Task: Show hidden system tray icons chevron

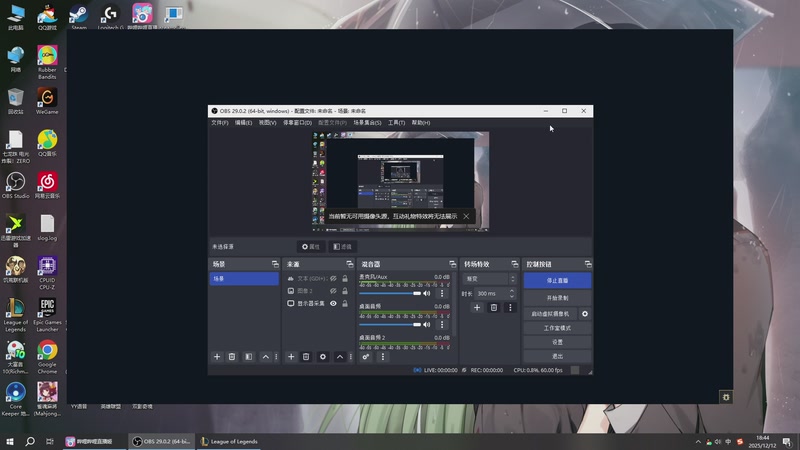Action: pos(698,442)
